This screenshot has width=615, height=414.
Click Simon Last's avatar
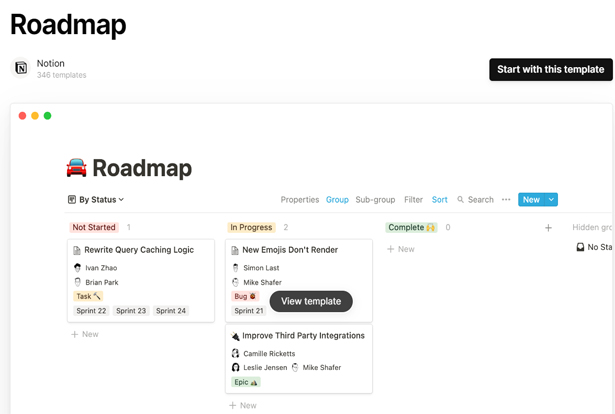(235, 268)
